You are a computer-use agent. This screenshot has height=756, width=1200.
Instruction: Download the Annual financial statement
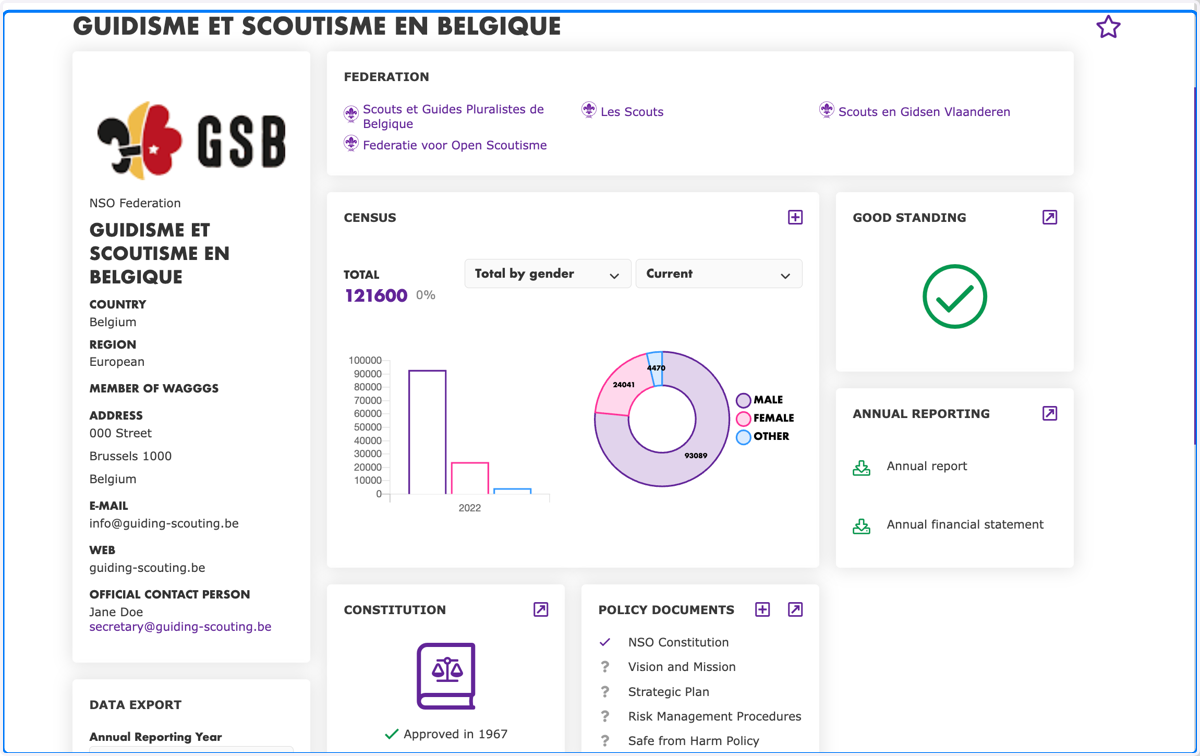pyautogui.click(x=965, y=524)
